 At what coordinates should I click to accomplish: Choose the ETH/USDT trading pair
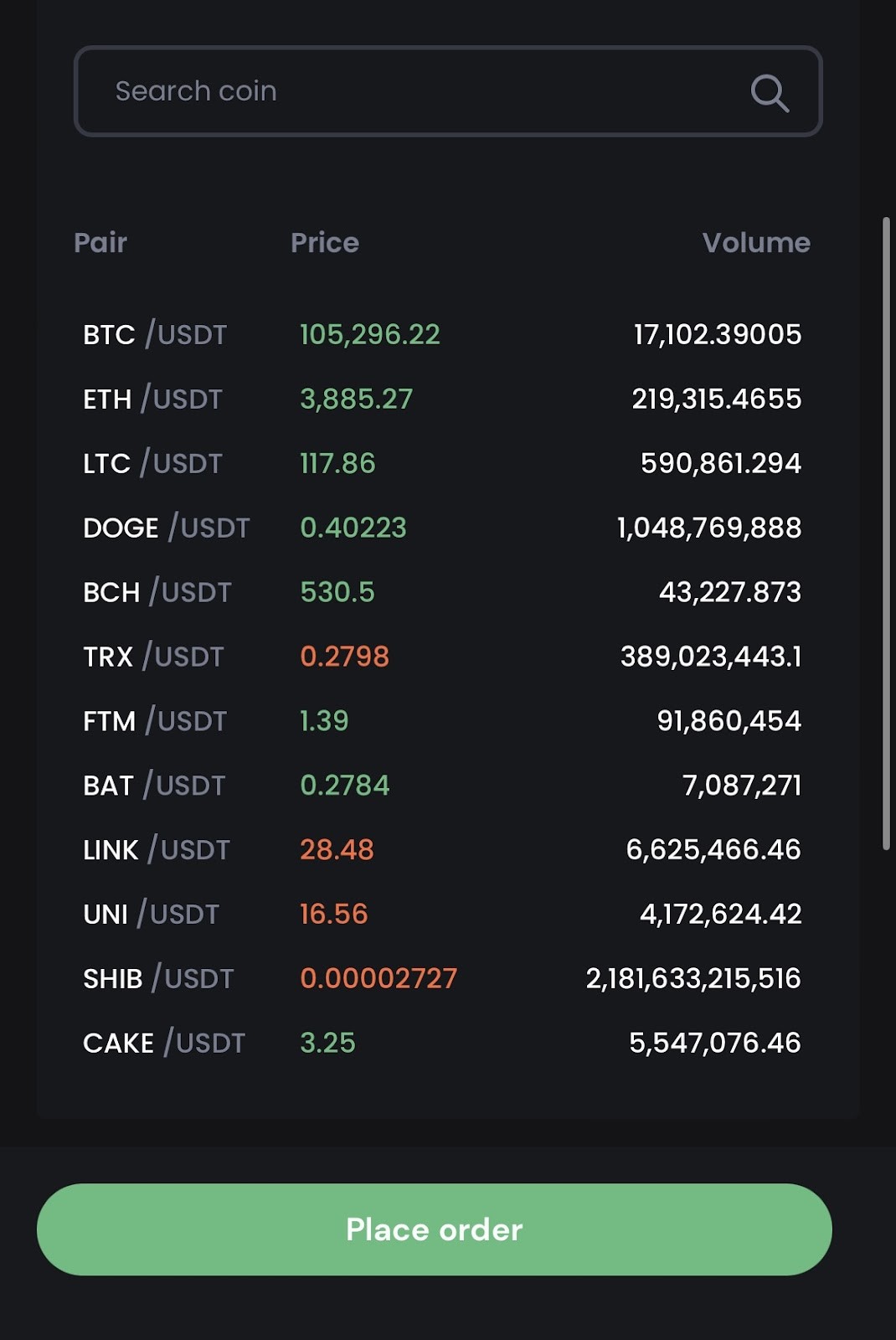[152, 399]
